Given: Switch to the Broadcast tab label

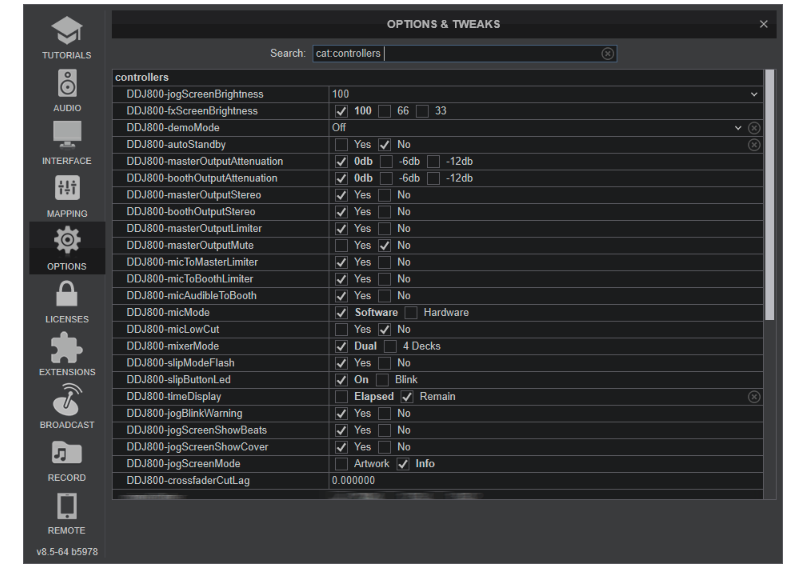Looking at the screenshot, I should (67, 425).
